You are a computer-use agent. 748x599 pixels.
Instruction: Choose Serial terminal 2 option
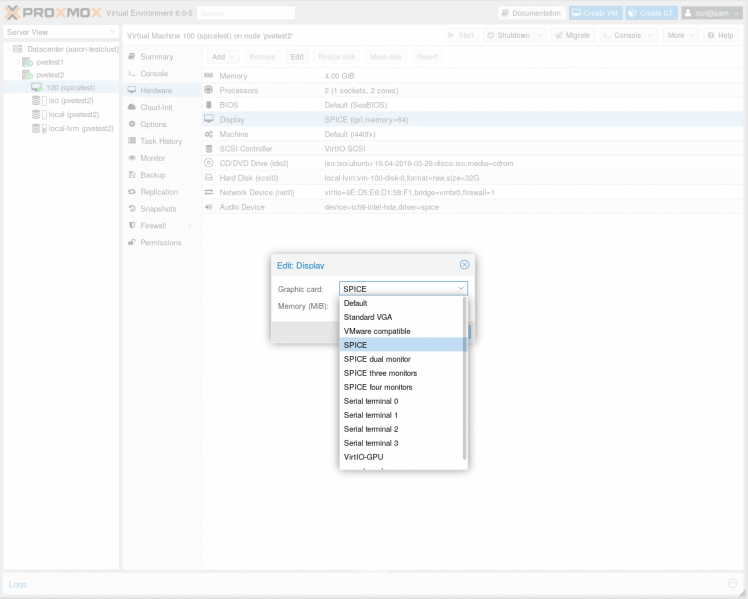402,429
